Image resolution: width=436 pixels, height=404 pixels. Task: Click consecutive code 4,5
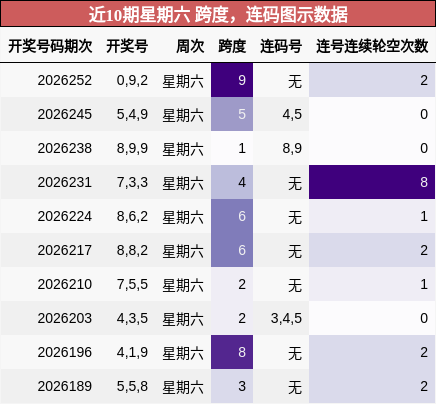click(292, 114)
